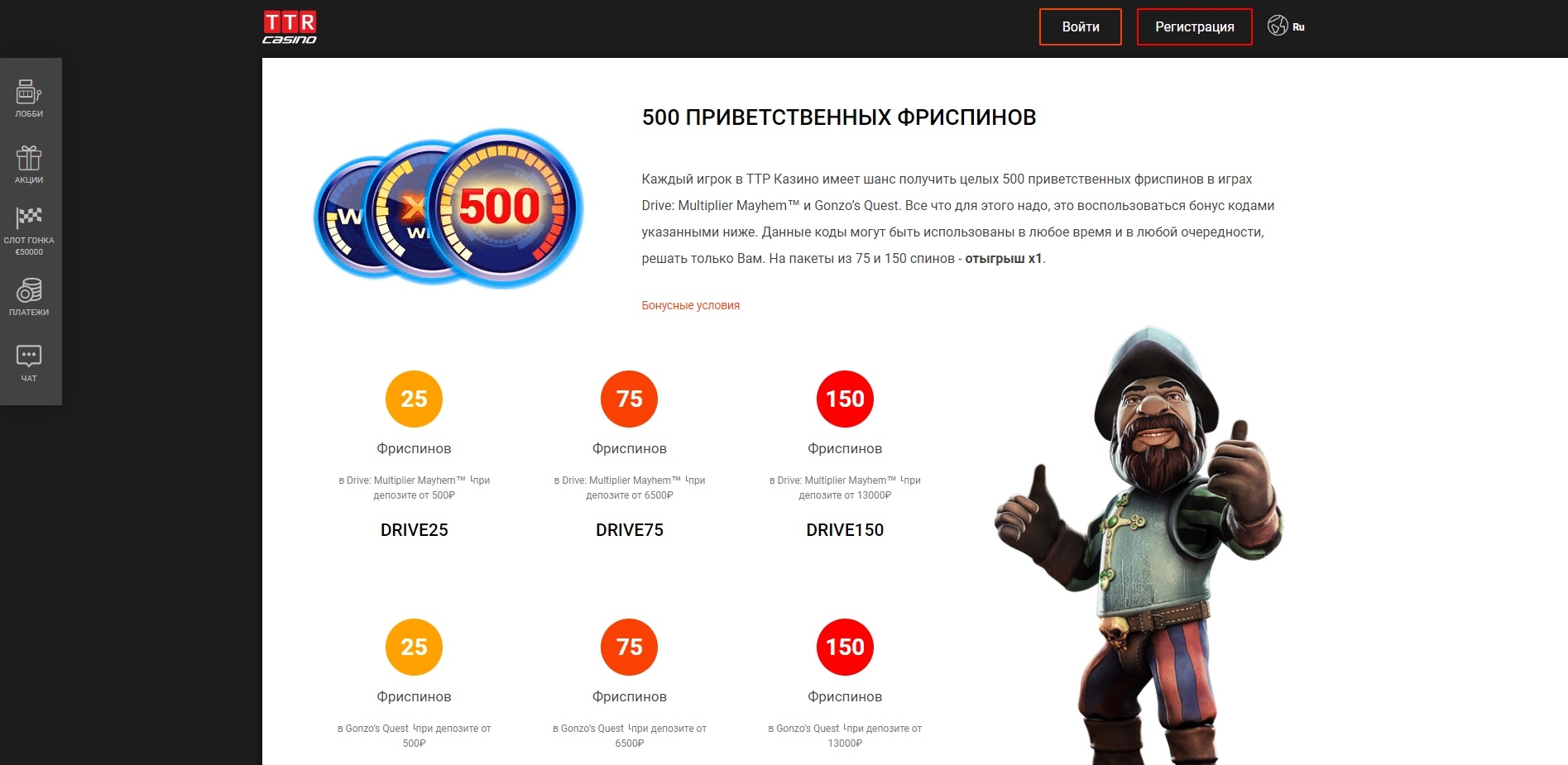
Task: Click the globe language icon
Action: (x=1278, y=26)
